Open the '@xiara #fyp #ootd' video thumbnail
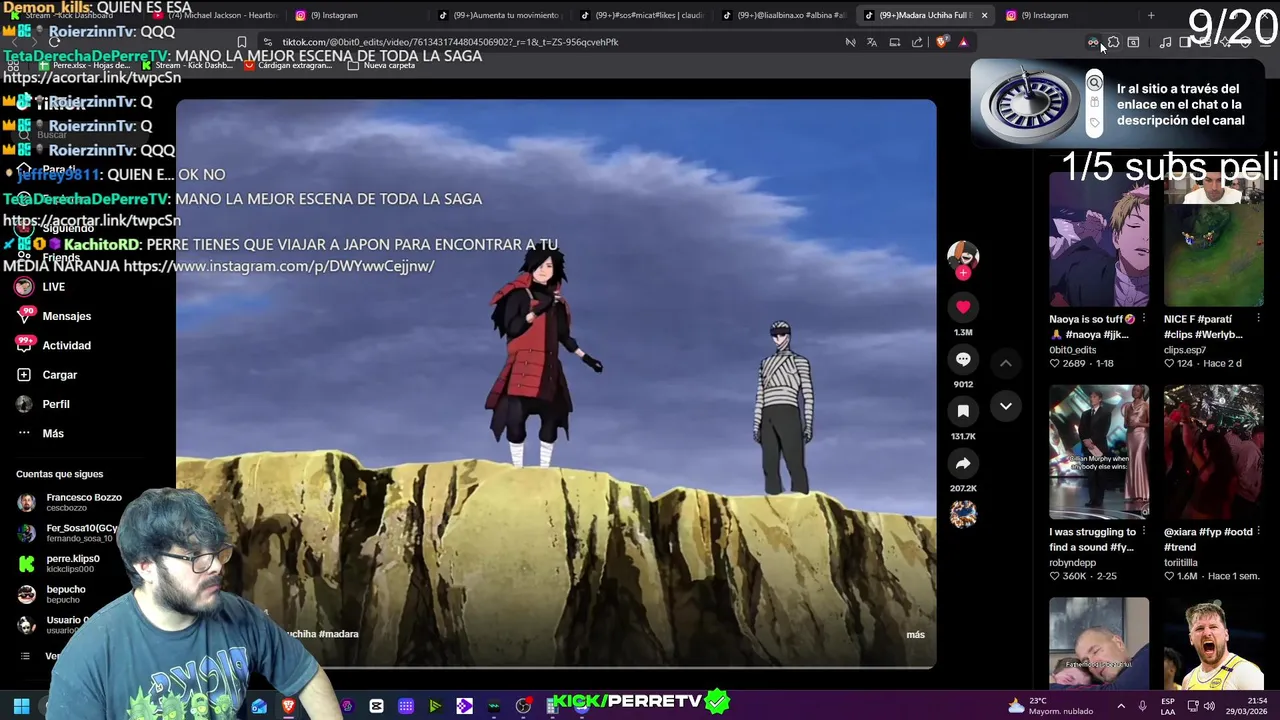This screenshot has width=1280, height=720. coord(1213,452)
